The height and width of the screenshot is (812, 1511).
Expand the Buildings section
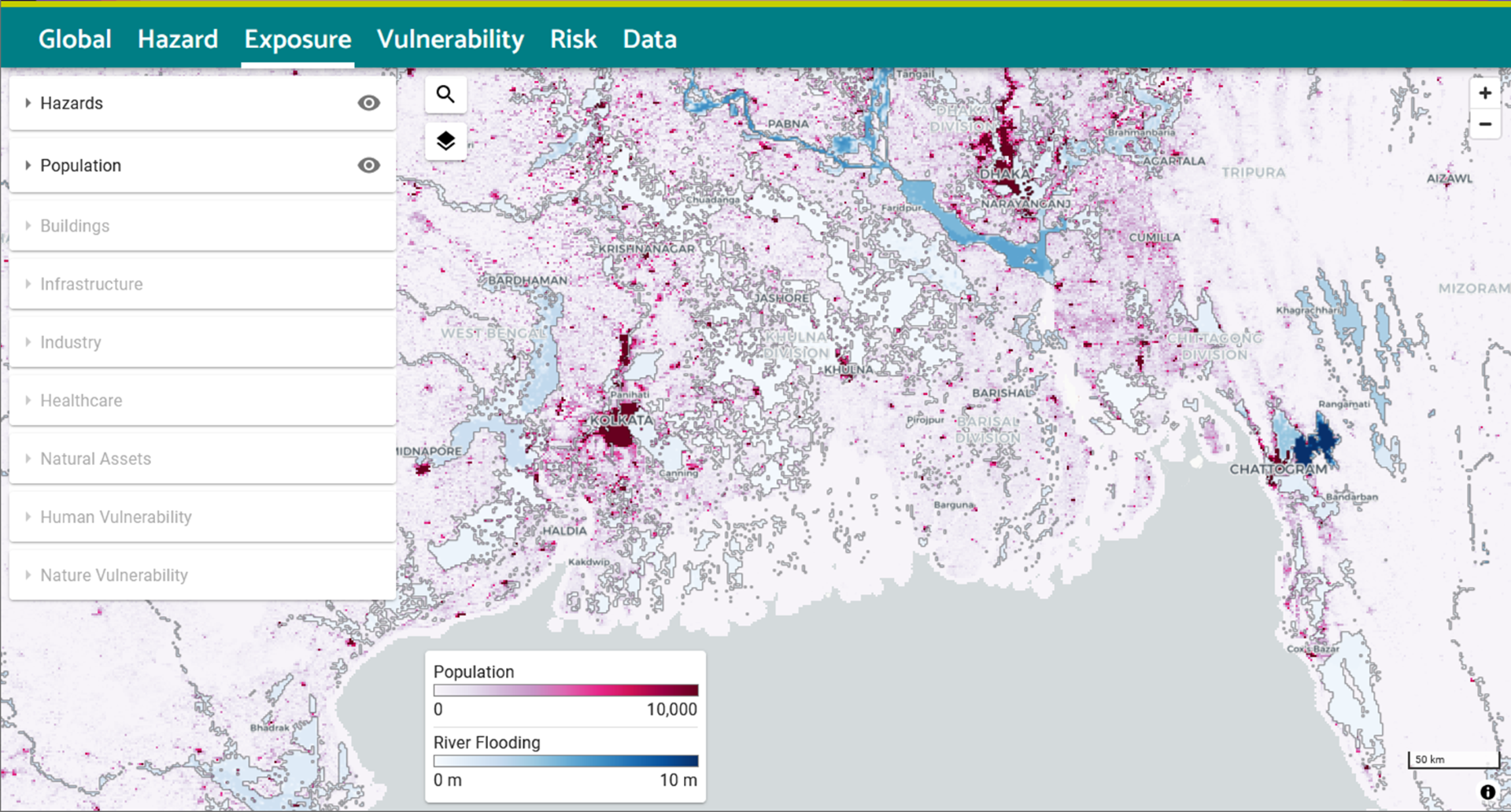point(202,226)
